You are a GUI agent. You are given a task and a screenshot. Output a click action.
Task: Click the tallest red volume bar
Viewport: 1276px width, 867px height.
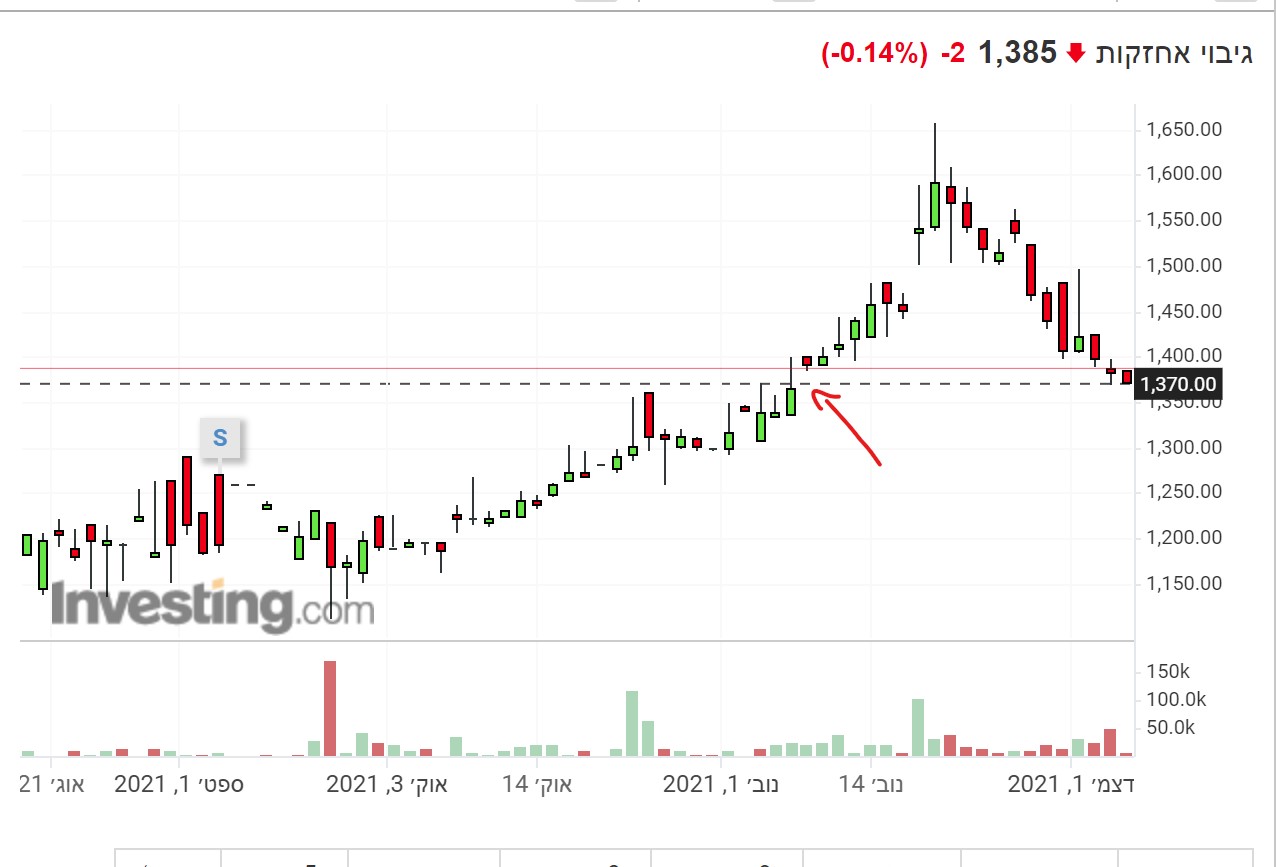[330, 708]
